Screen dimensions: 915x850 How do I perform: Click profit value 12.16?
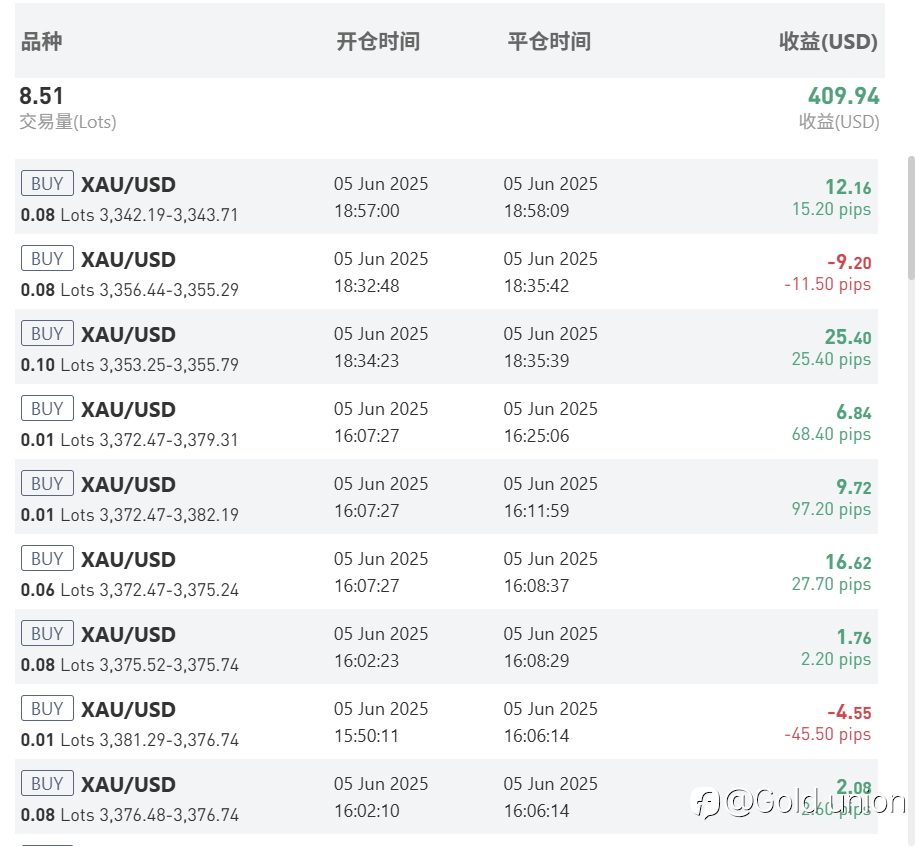tap(848, 187)
